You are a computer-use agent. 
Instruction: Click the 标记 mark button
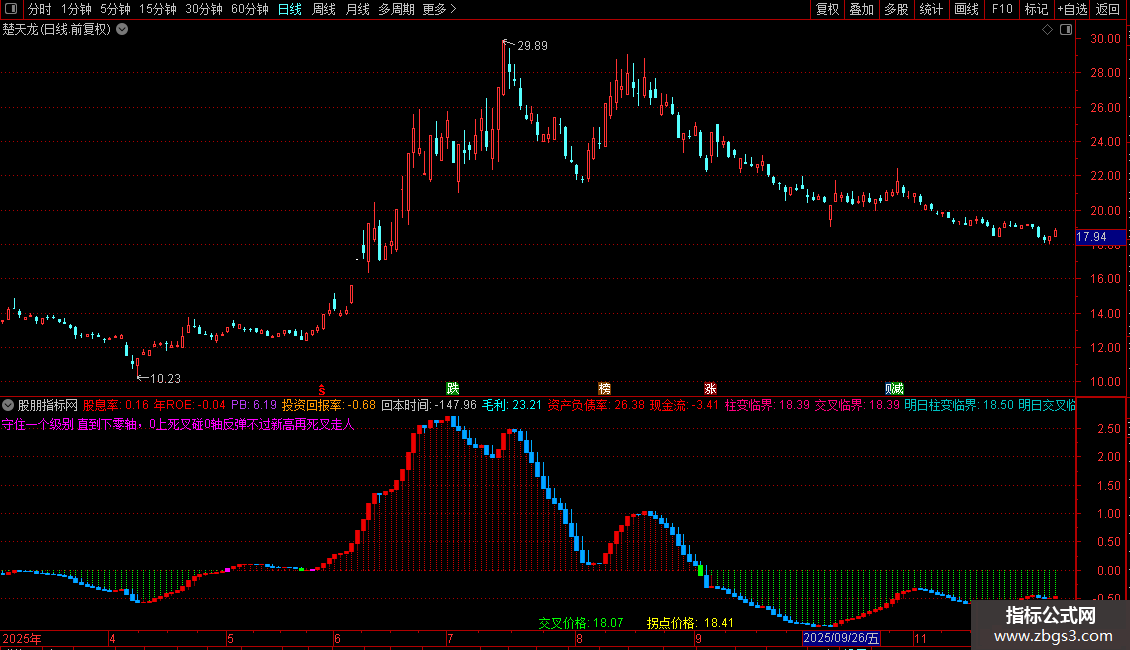(1036, 9)
